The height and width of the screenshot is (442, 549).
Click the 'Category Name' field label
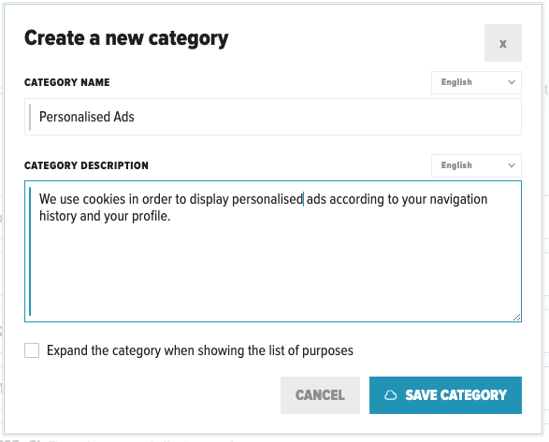click(67, 82)
